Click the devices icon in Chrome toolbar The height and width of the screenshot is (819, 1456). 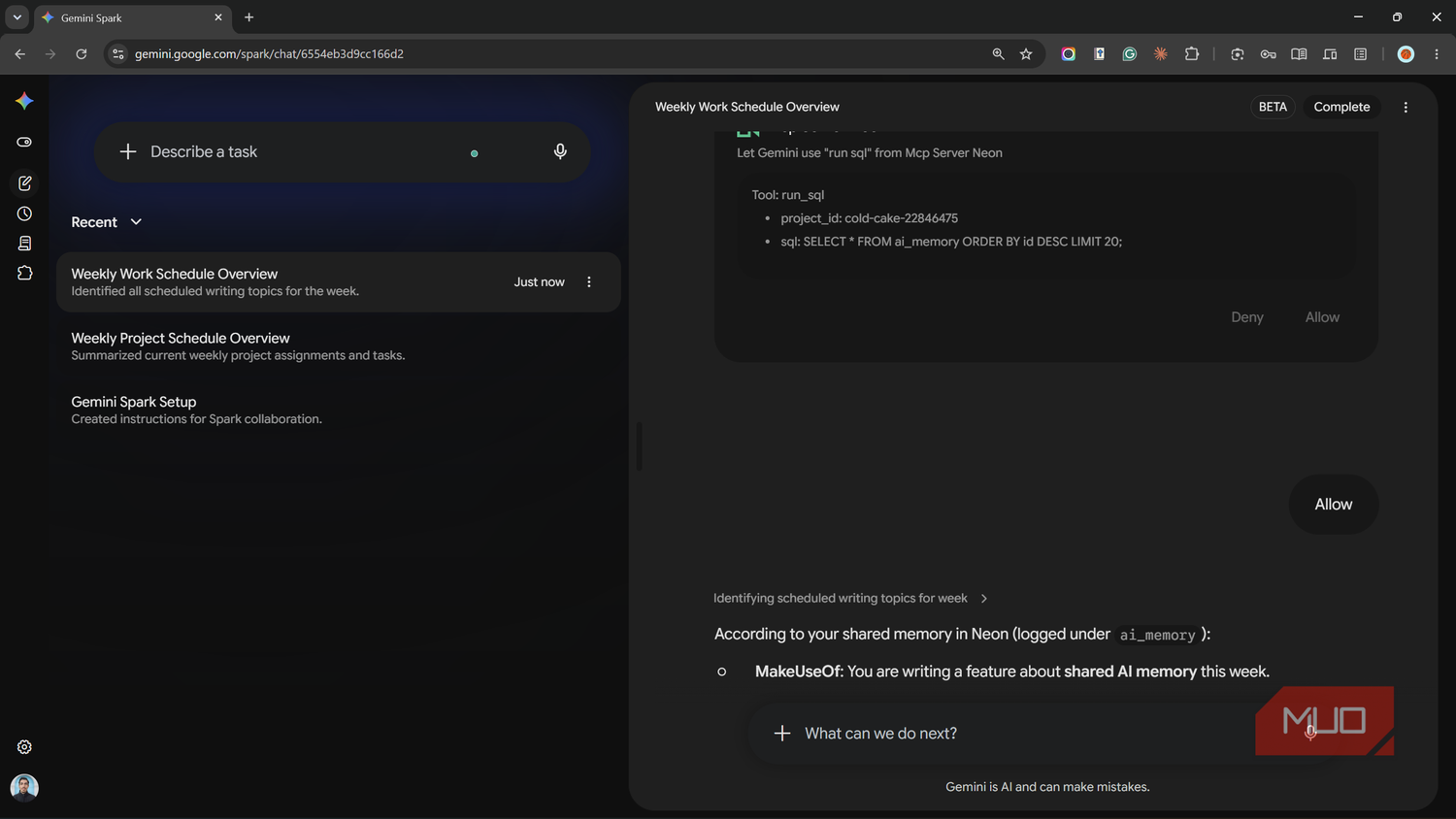(1330, 54)
